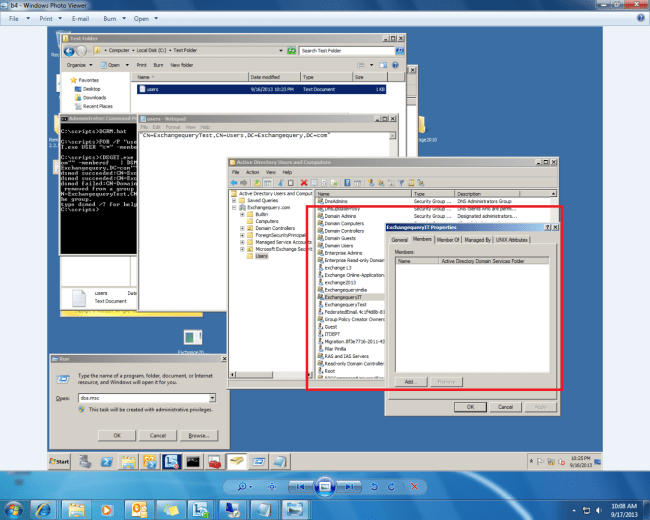This screenshot has width=650, height=520.
Task: Delete the photo with red X
Action: pos(413,485)
